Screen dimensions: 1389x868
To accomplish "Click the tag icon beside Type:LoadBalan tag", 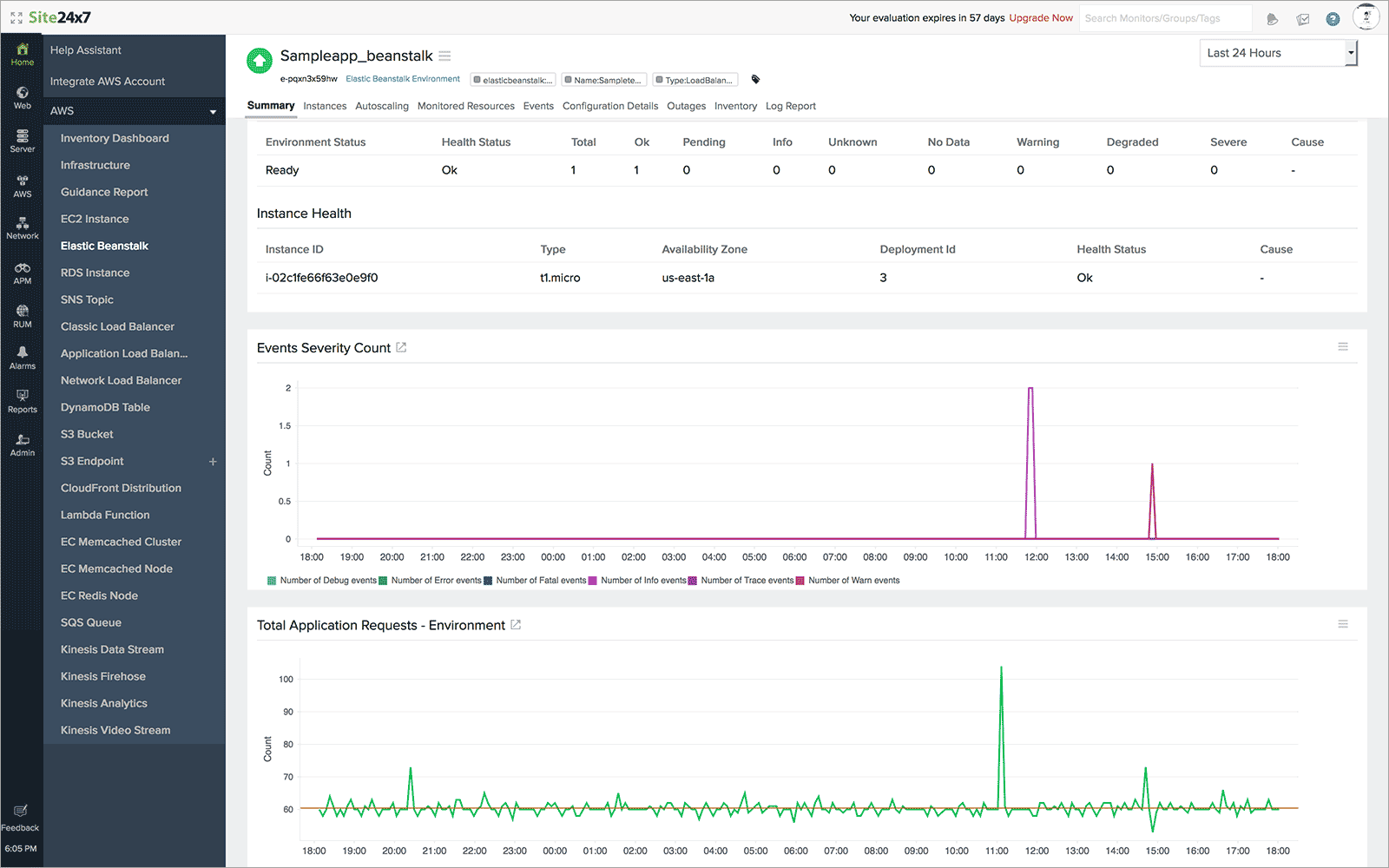I will tap(755, 80).
